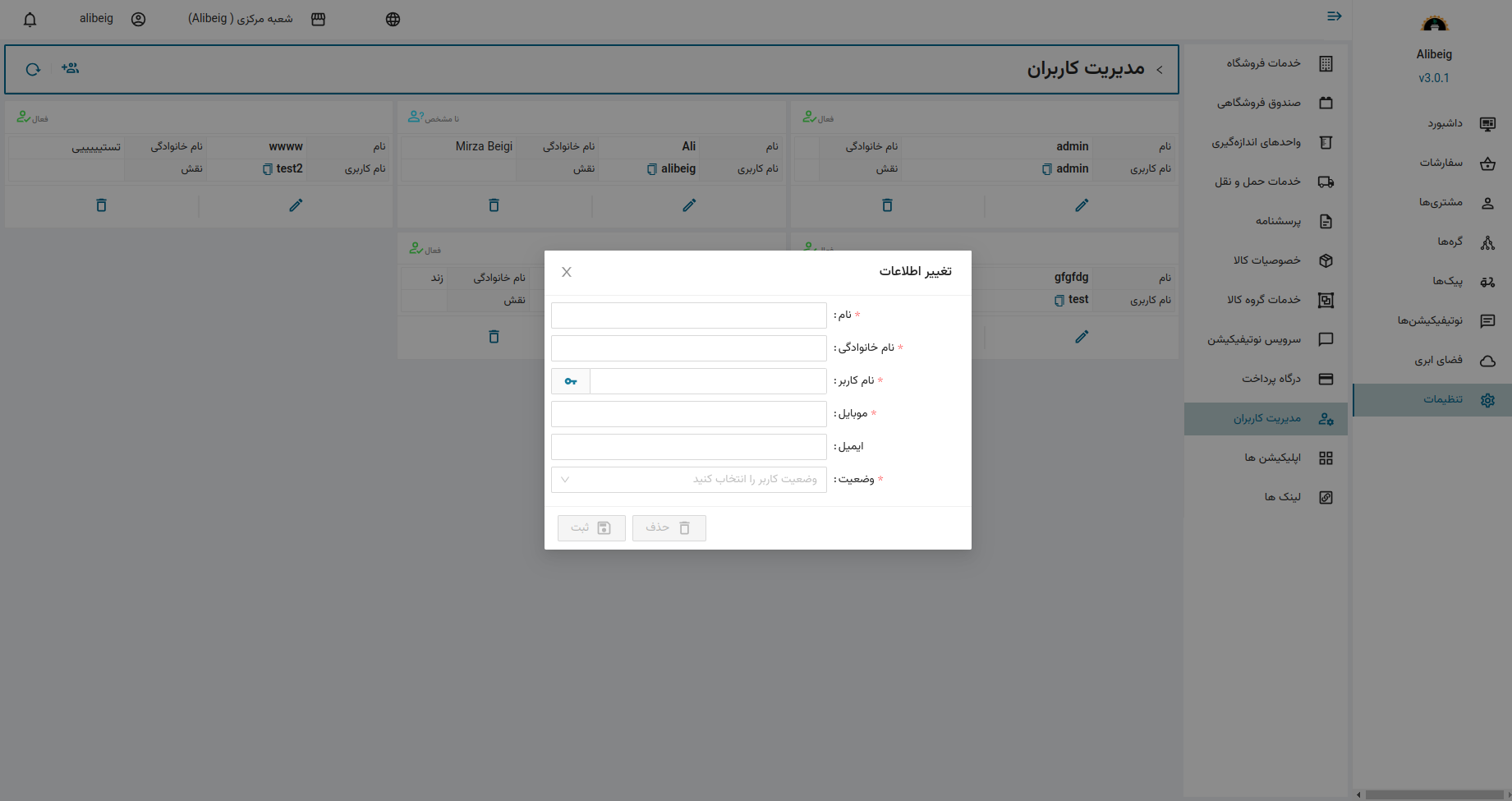Delete the test2 user via trash icon
1512x801 pixels.
coord(101,205)
